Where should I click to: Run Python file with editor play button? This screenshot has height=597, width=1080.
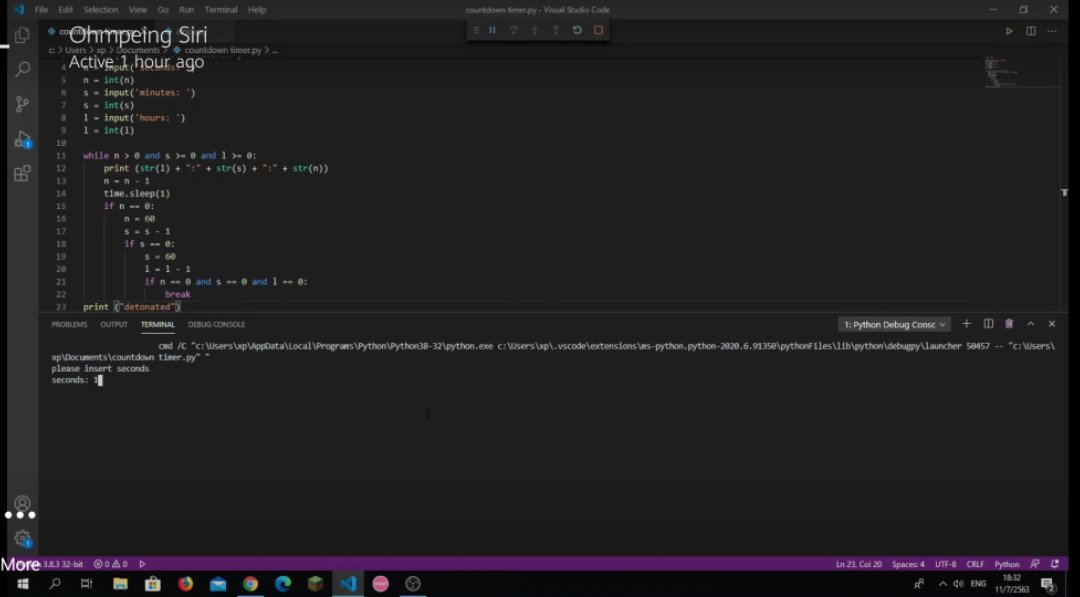(x=1009, y=31)
